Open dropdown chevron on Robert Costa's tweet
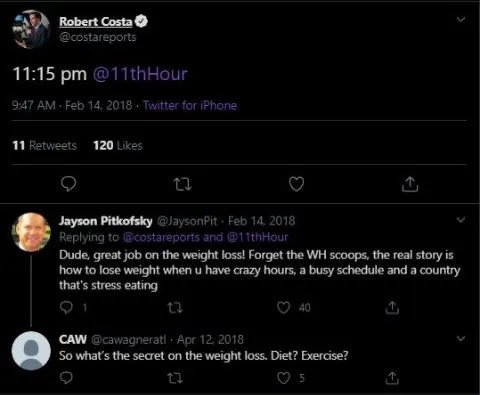Screen dimensions: 480x395 (461, 19)
